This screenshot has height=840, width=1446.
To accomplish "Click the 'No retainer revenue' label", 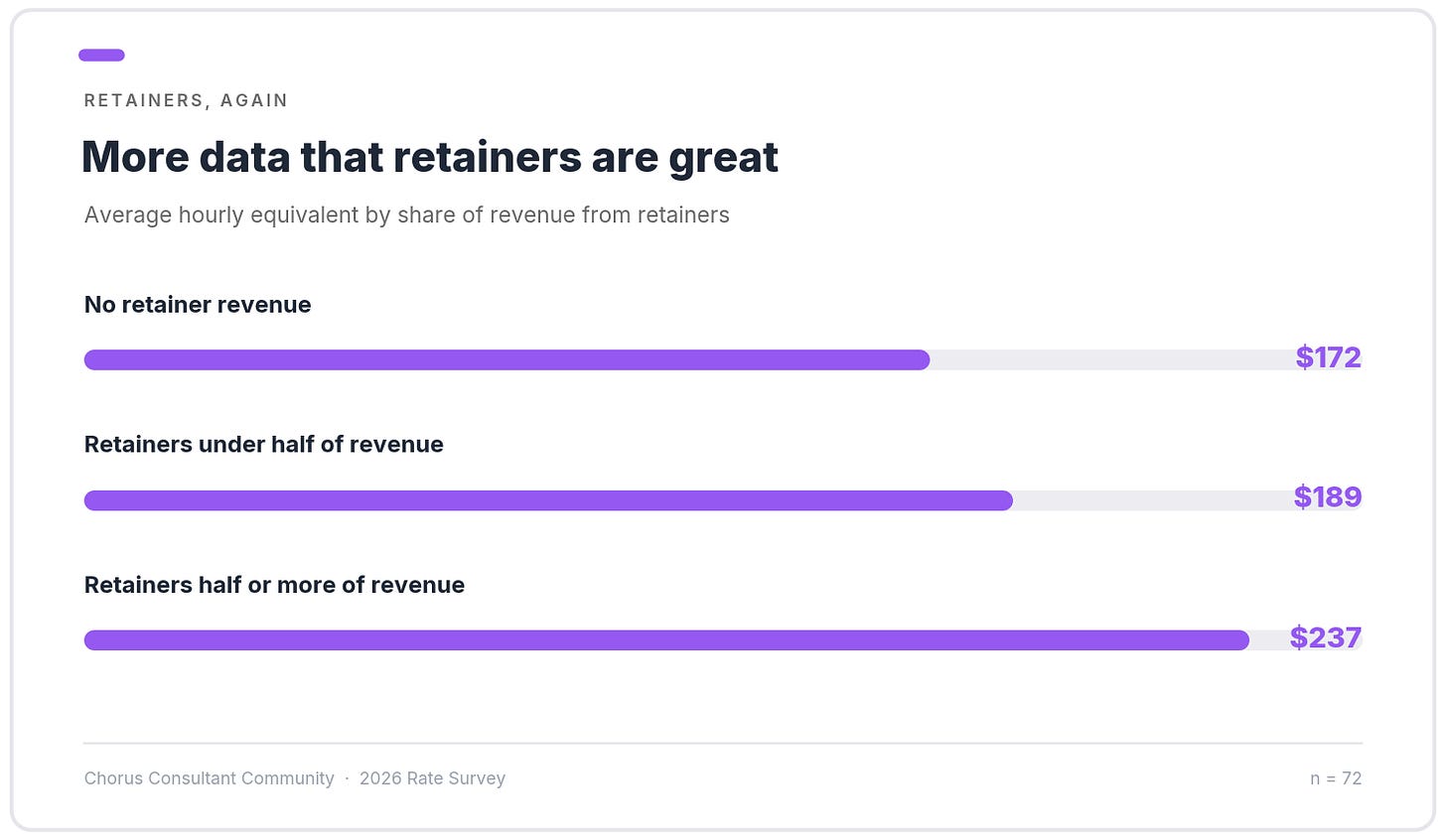I will tap(198, 305).
